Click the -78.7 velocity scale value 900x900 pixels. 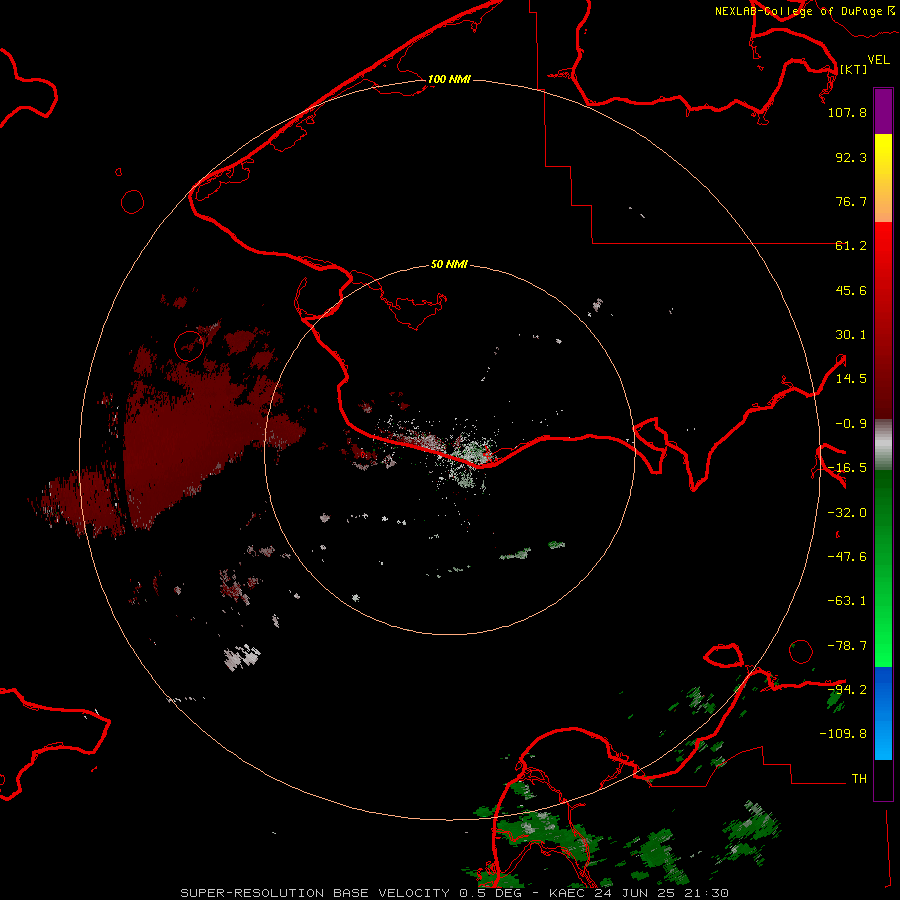tap(847, 646)
